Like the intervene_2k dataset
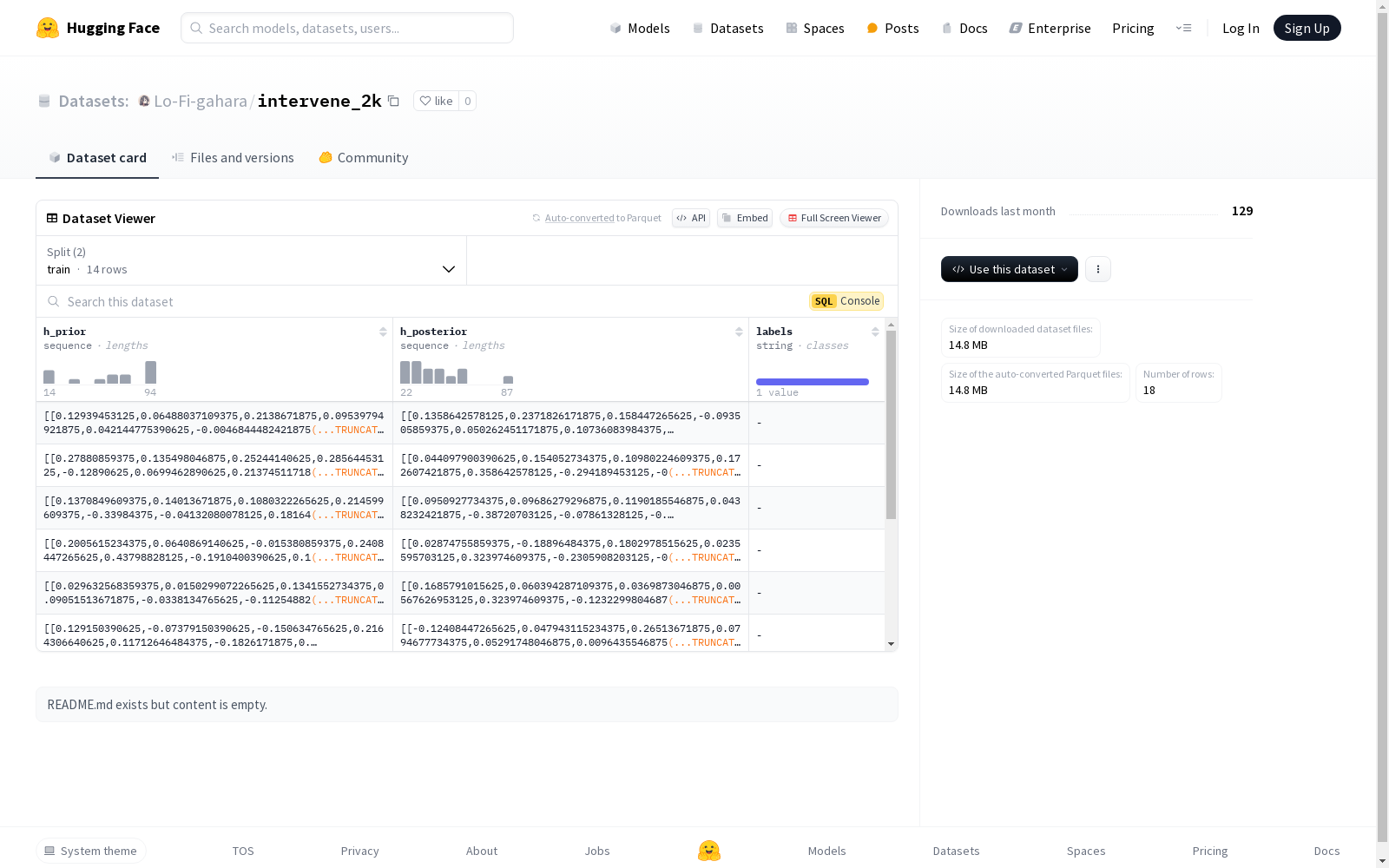The image size is (1389, 868). click(x=436, y=101)
